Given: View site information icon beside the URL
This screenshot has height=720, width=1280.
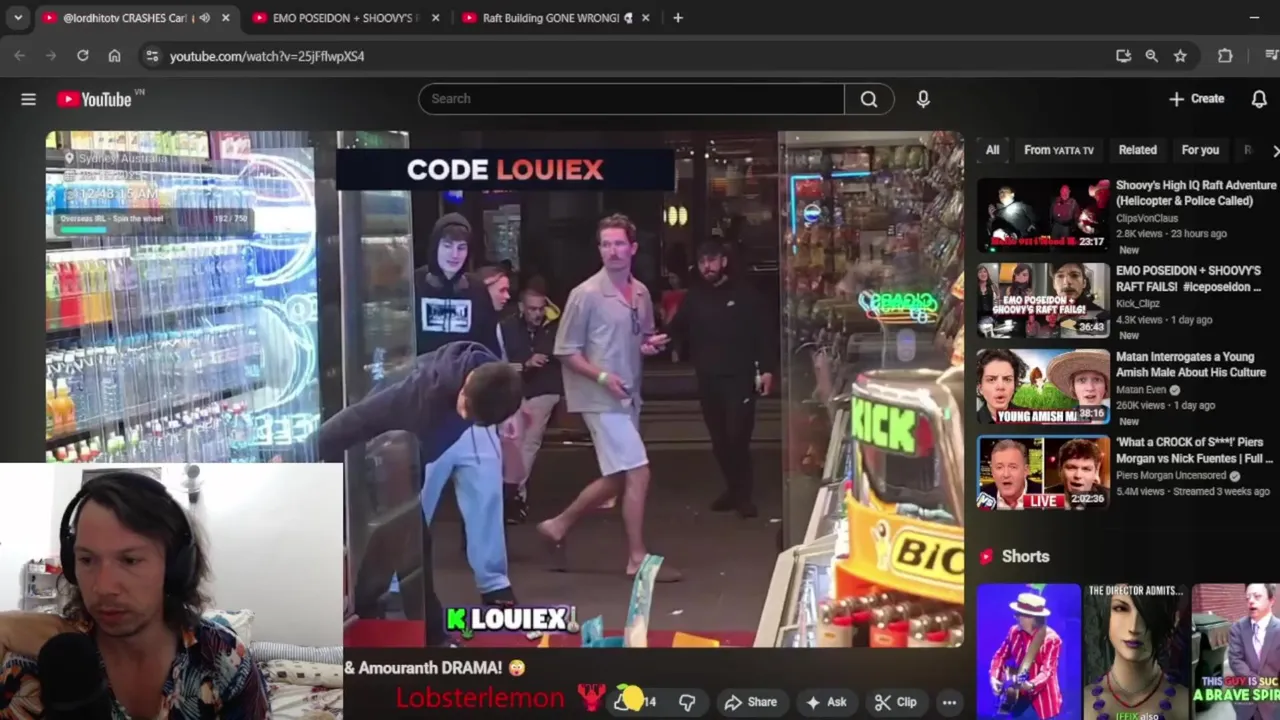Looking at the screenshot, I should 152,56.
